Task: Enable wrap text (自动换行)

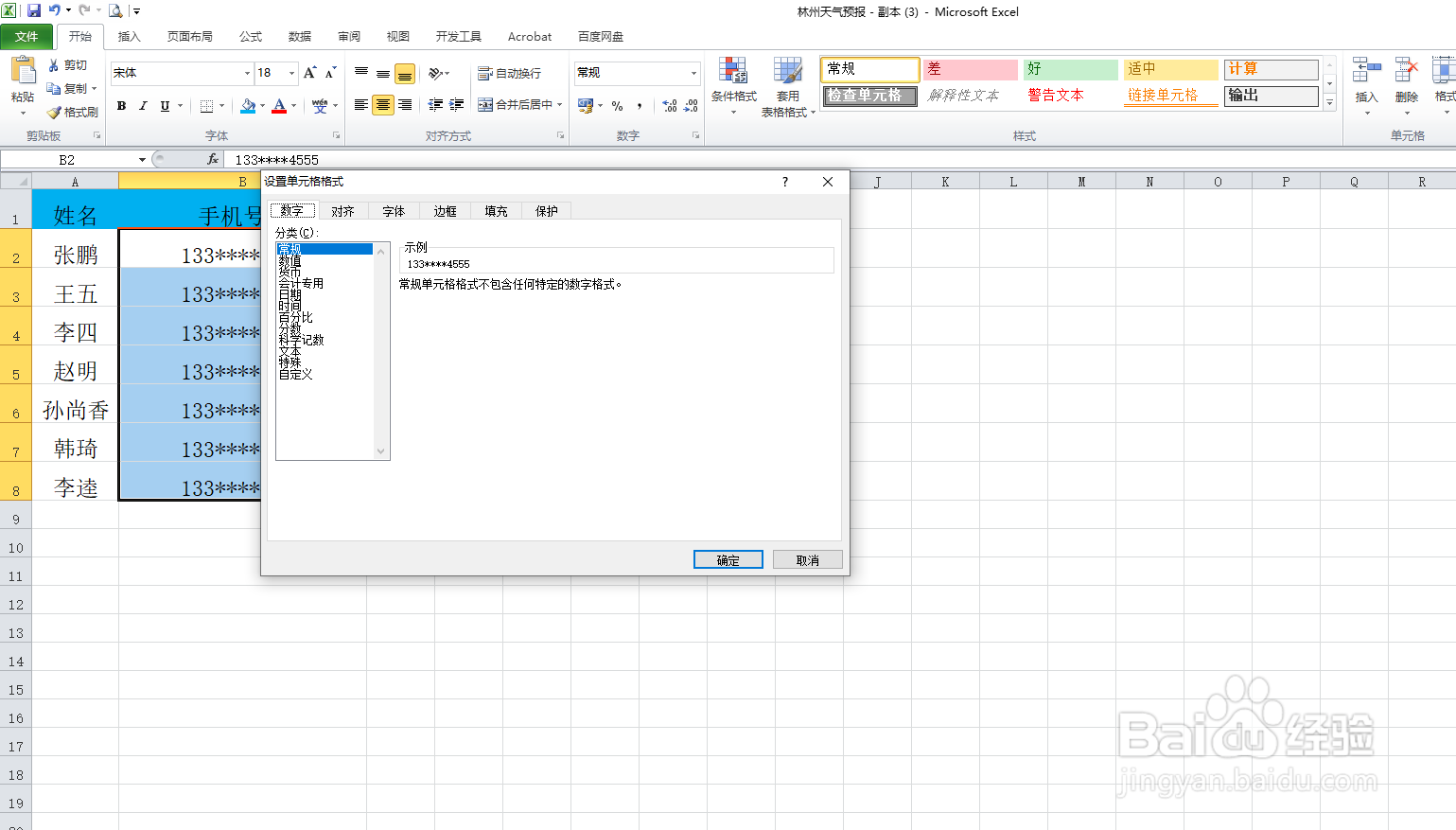Action: (x=510, y=73)
